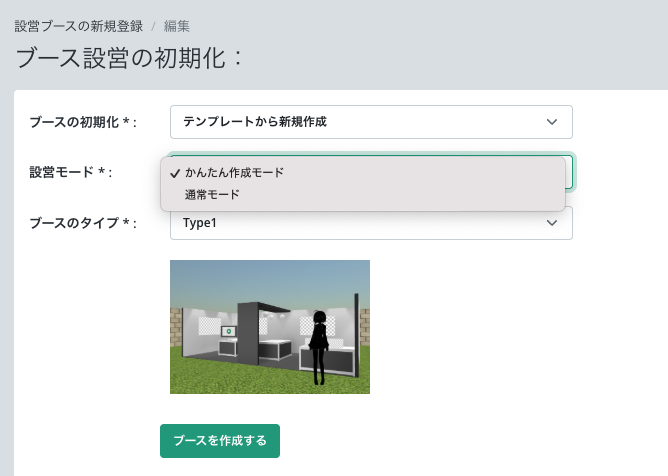Screen dimensions: 668x476
Task: Click the 編集 breadcrumb item
Action: [177, 26]
